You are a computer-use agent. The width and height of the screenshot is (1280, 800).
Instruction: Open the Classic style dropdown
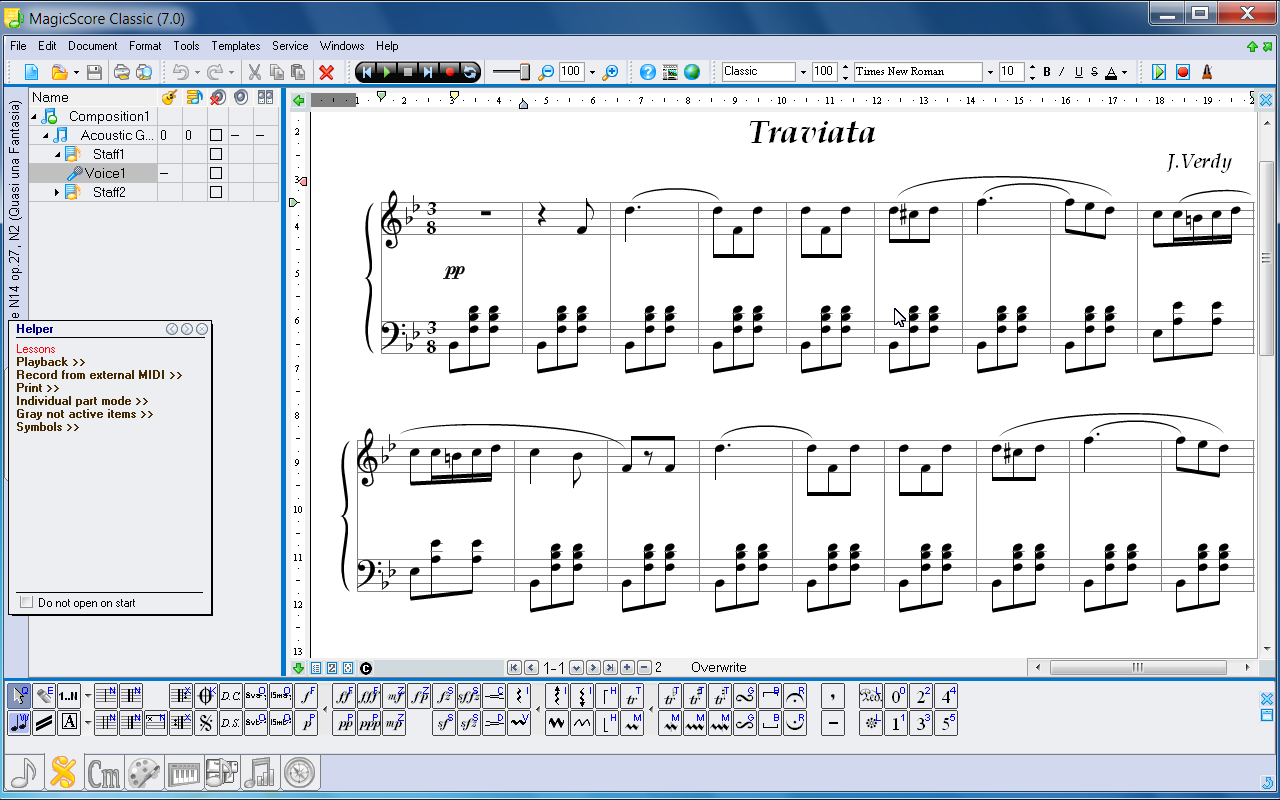point(802,72)
